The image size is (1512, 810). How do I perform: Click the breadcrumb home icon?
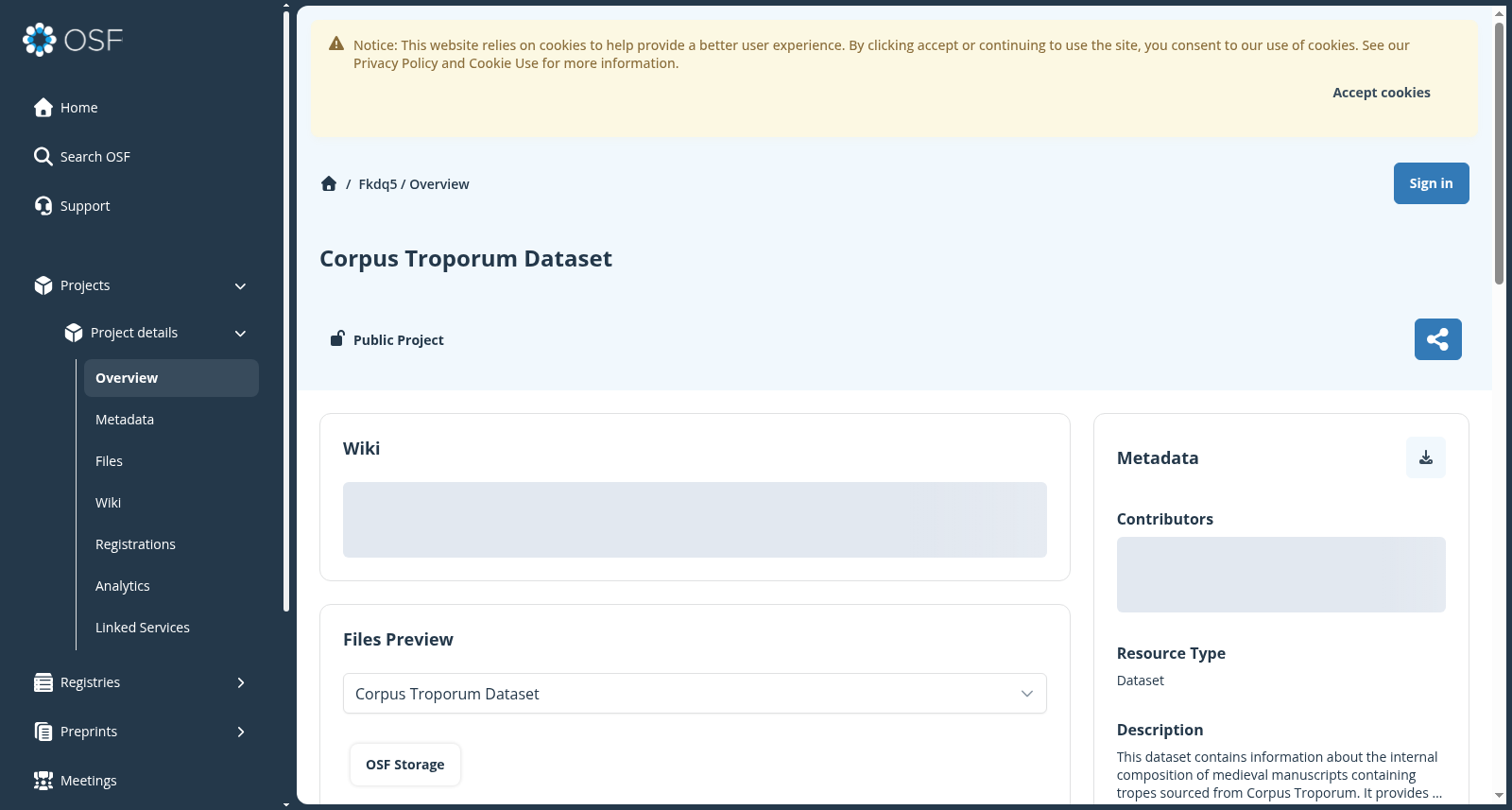(x=329, y=183)
